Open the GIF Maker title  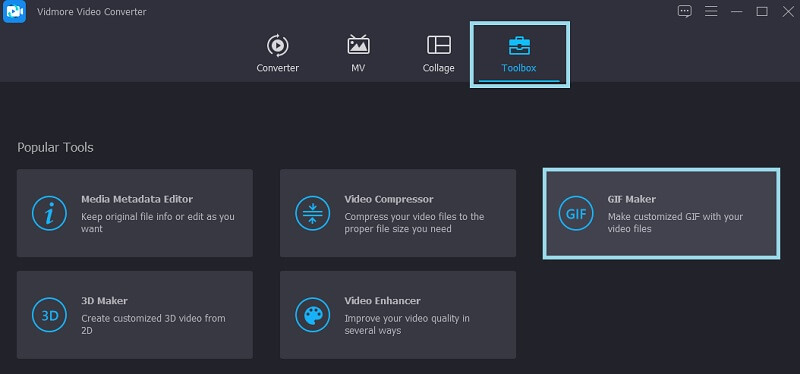point(632,199)
